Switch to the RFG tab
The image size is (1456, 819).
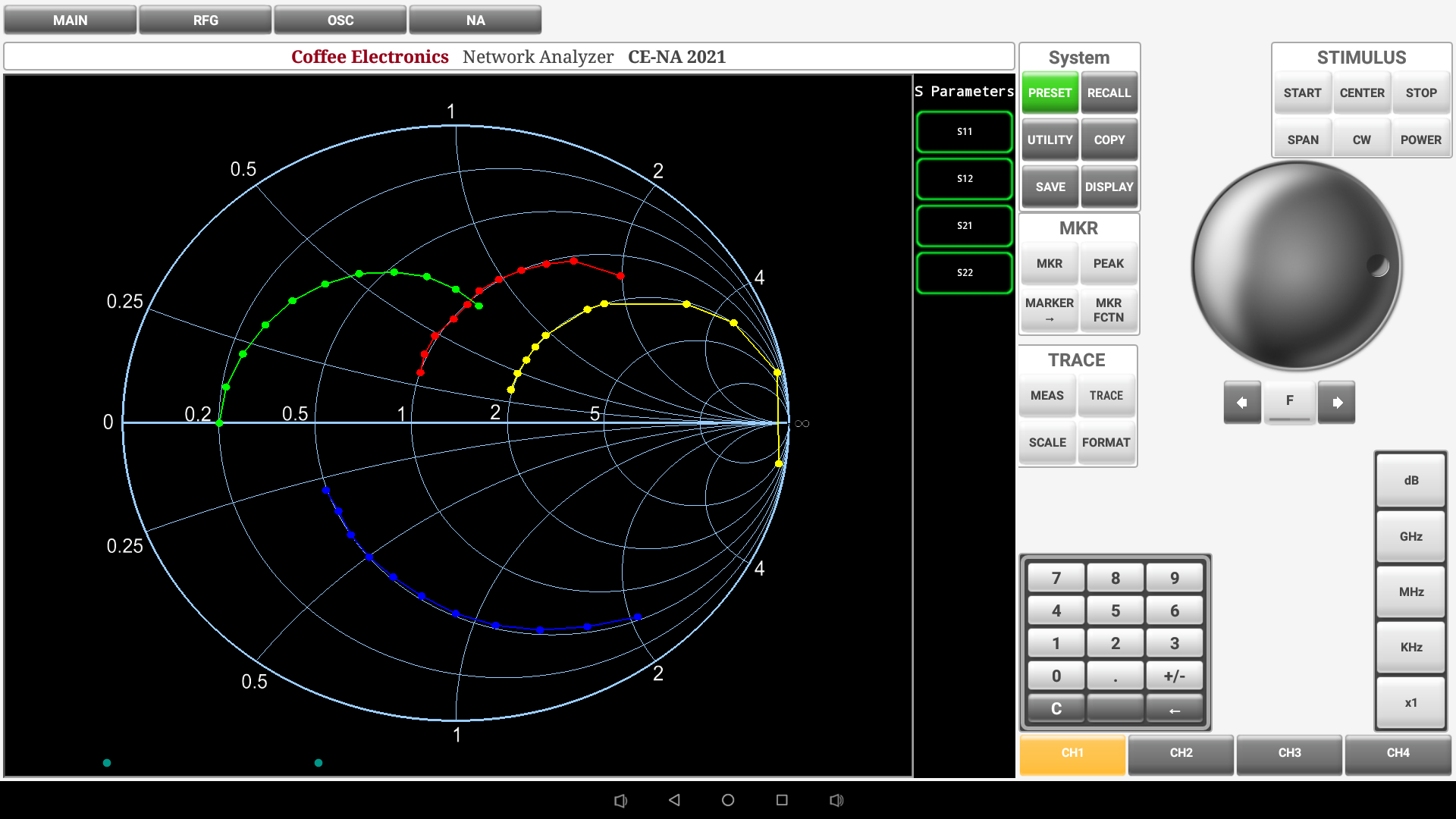click(206, 20)
